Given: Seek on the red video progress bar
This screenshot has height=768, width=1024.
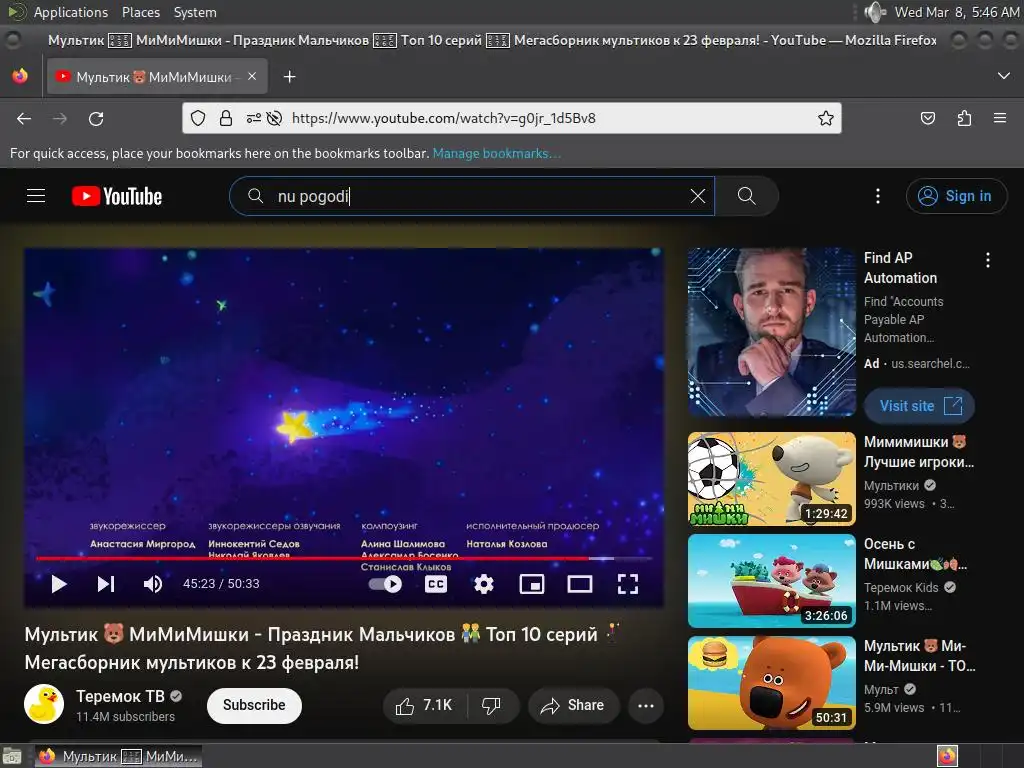Looking at the screenshot, I should tap(344, 558).
